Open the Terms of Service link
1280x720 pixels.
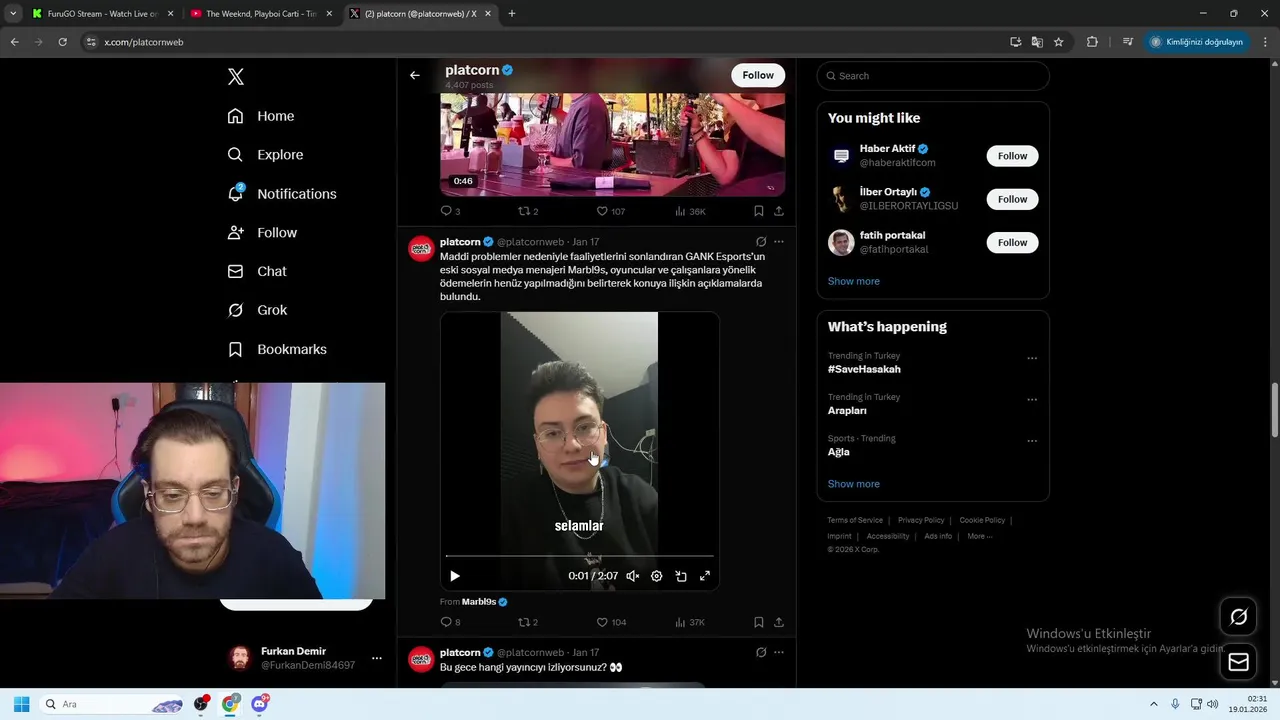click(855, 520)
